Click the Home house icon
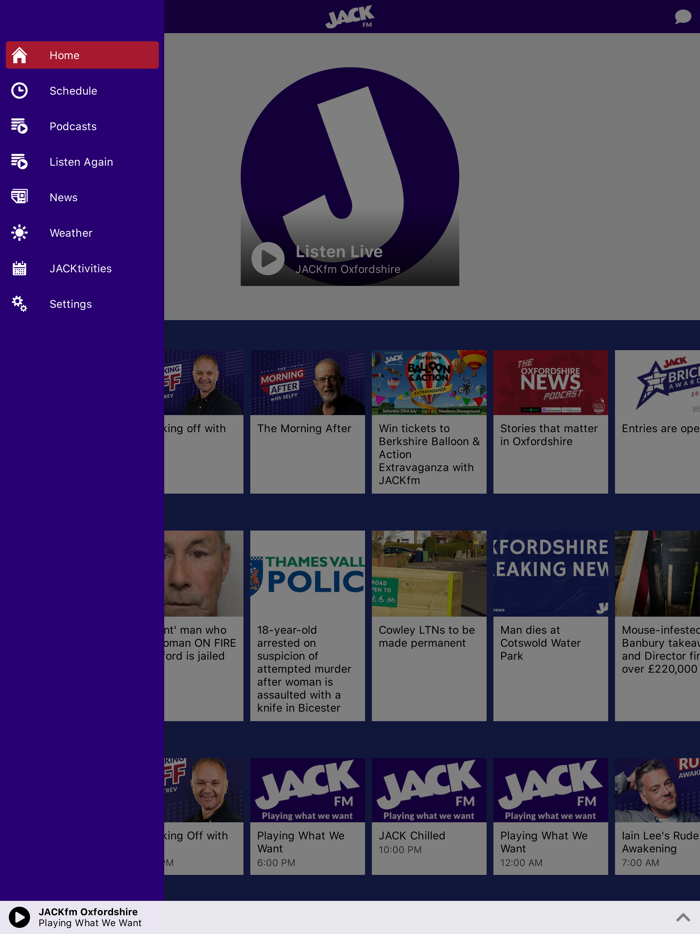The width and height of the screenshot is (700, 934). pyautogui.click(x=19, y=55)
